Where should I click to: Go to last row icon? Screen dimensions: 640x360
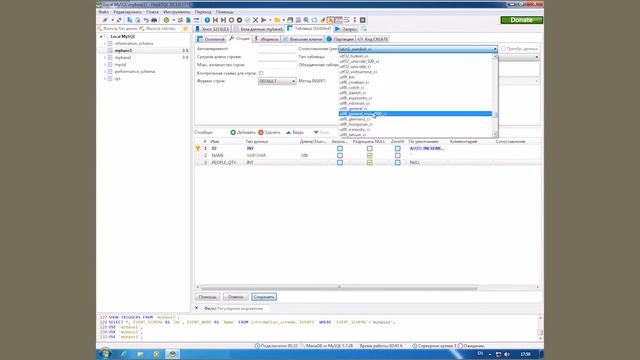[x=223, y=20]
